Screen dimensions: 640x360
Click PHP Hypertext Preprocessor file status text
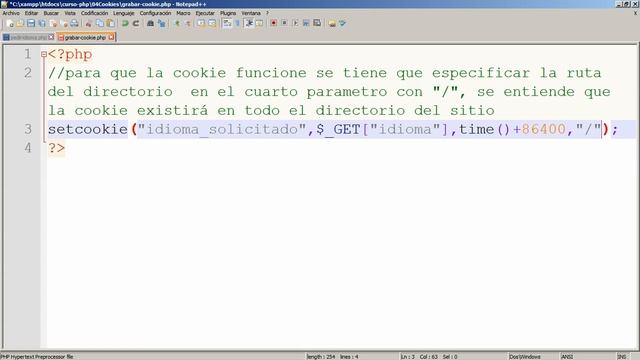[37, 357]
